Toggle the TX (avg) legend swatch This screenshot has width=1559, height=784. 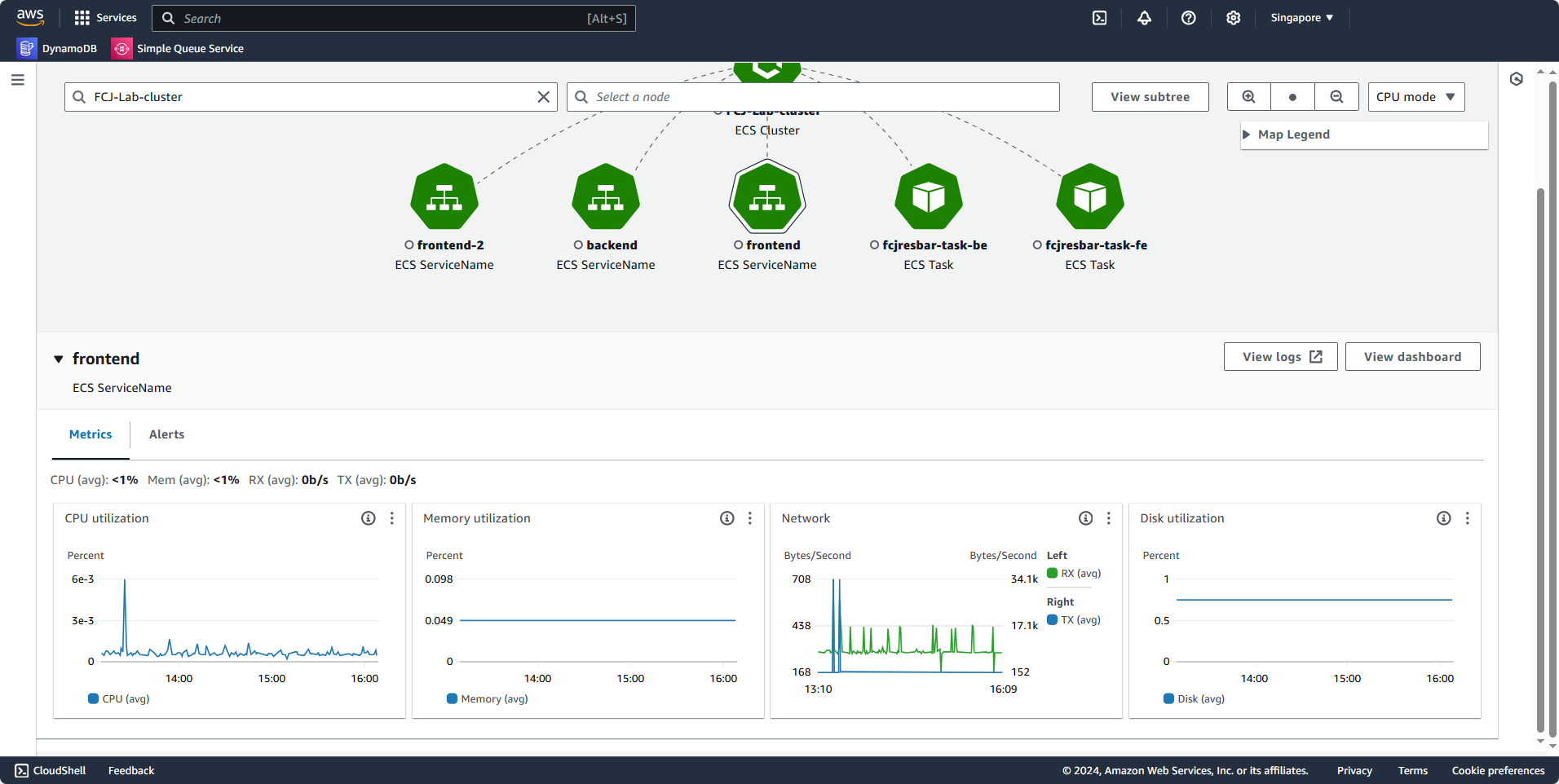tap(1053, 619)
